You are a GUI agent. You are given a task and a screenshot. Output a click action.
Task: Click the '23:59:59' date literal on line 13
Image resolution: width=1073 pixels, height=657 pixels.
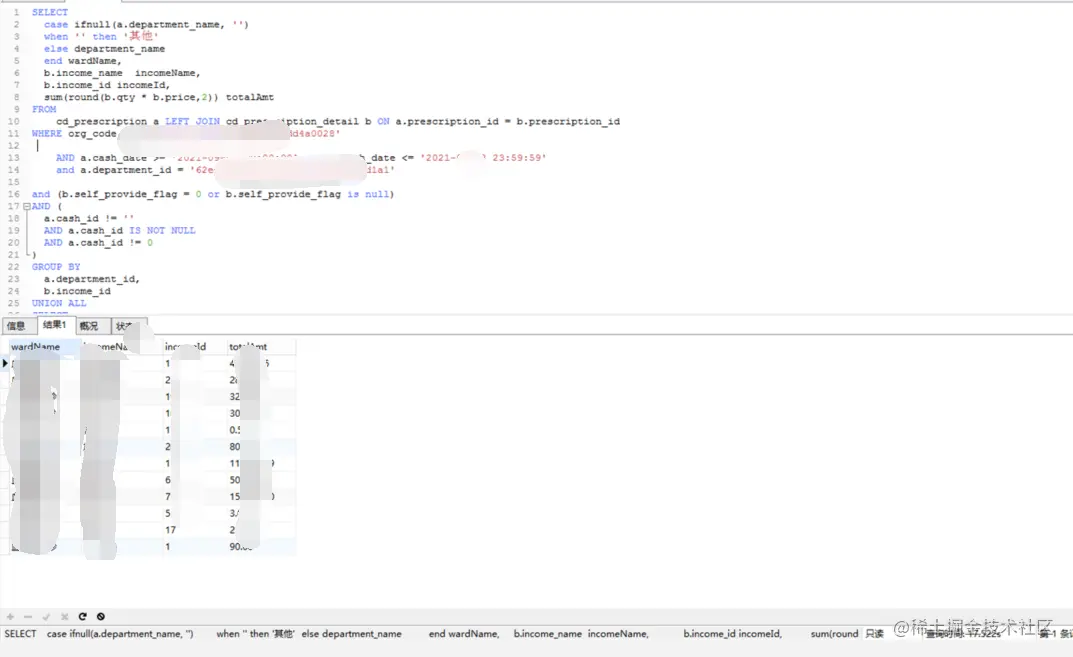pos(519,157)
